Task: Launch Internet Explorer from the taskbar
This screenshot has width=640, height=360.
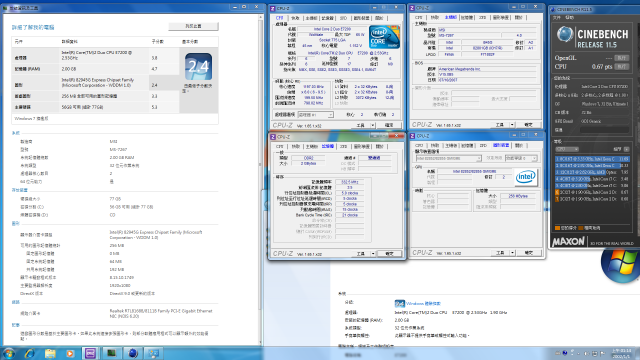Action: [30, 353]
